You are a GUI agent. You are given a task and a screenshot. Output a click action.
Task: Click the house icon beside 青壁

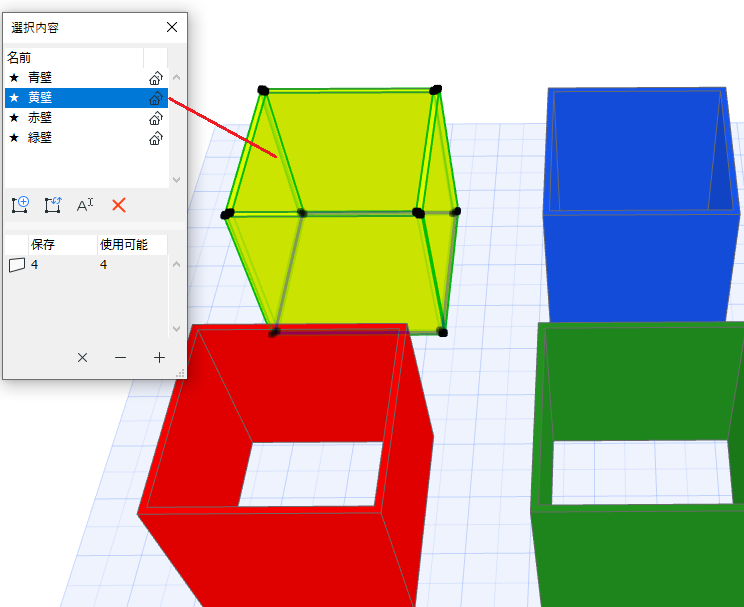tap(156, 78)
